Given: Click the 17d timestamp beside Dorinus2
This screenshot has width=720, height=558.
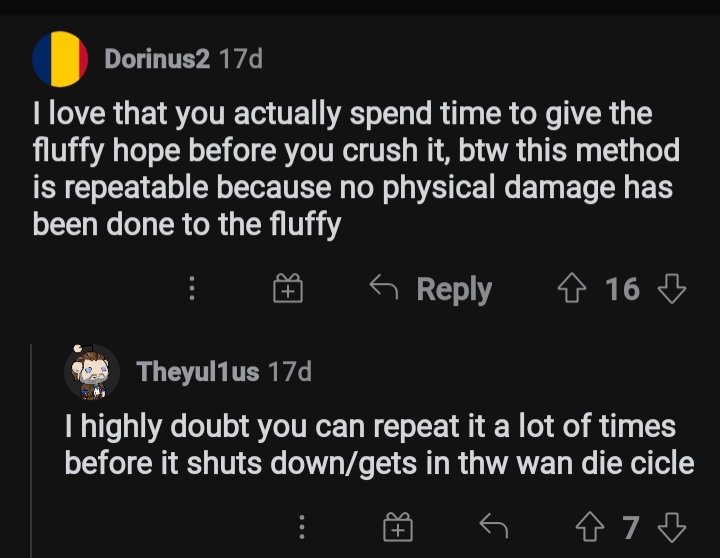Looking at the screenshot, I should click(241, 59).
